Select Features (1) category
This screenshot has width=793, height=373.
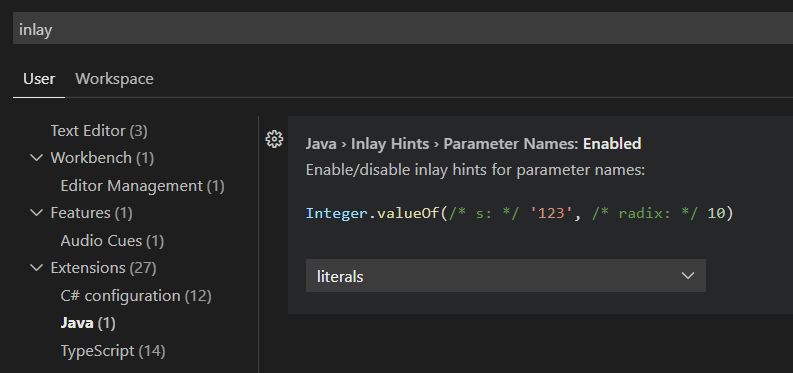(92, 213)
